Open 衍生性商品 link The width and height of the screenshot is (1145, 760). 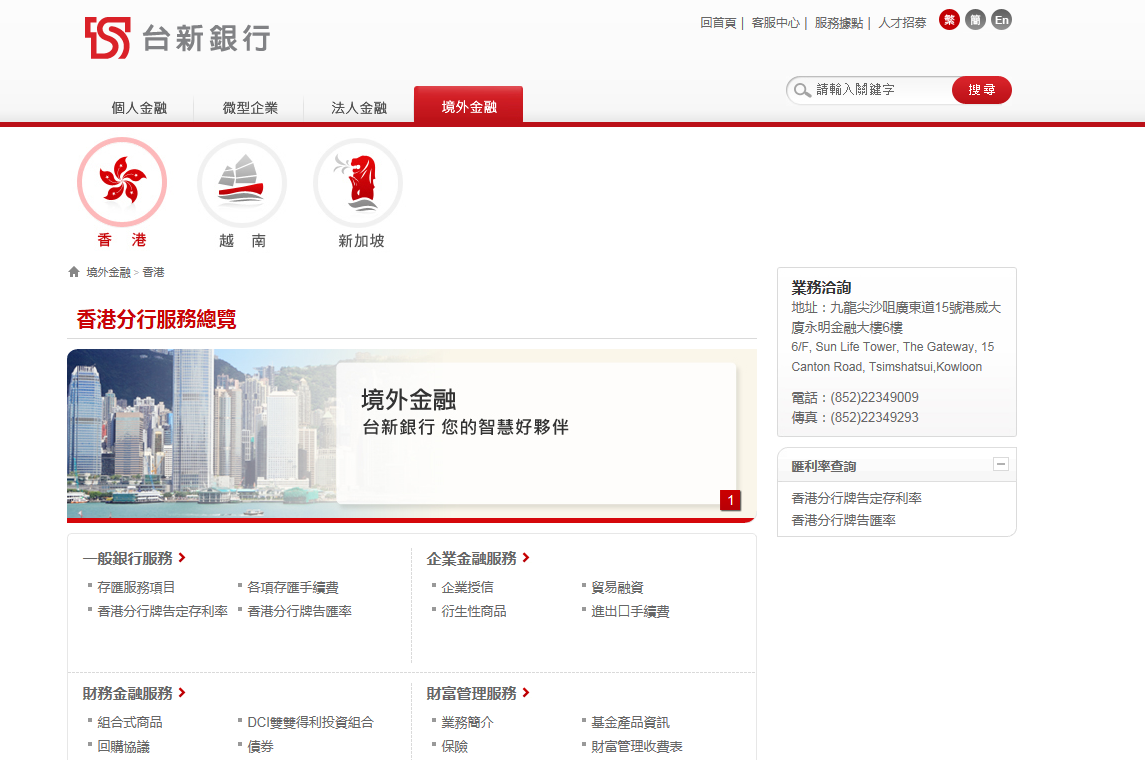[474, 611]
